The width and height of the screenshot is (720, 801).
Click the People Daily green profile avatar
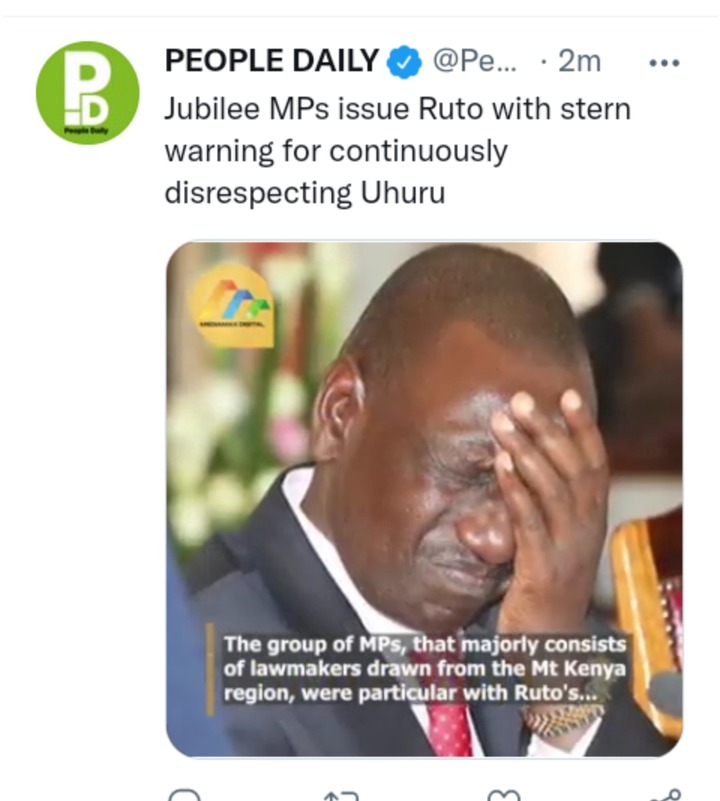click(x=87, y=92)
